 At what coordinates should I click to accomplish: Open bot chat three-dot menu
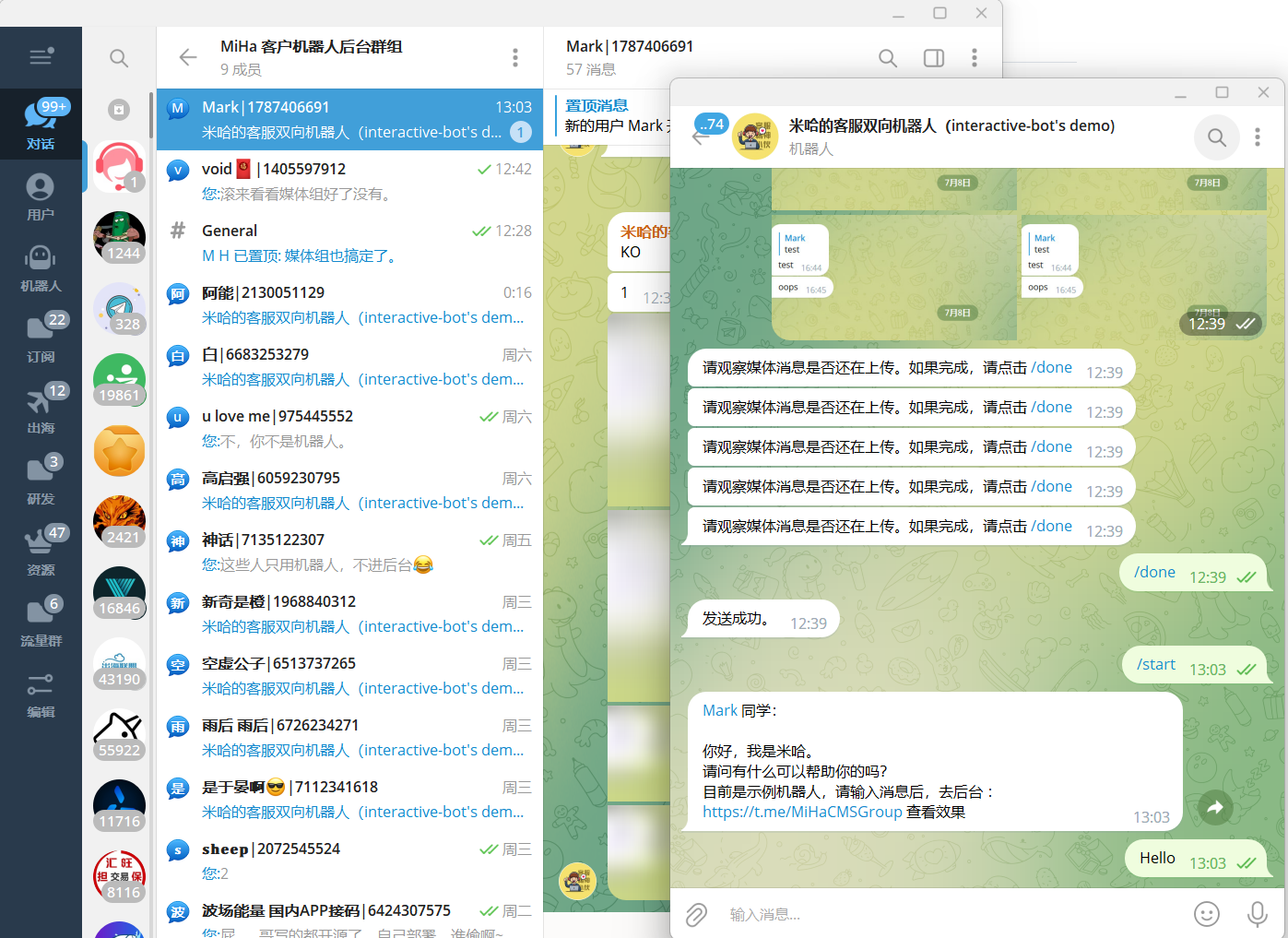point(1258,137)
